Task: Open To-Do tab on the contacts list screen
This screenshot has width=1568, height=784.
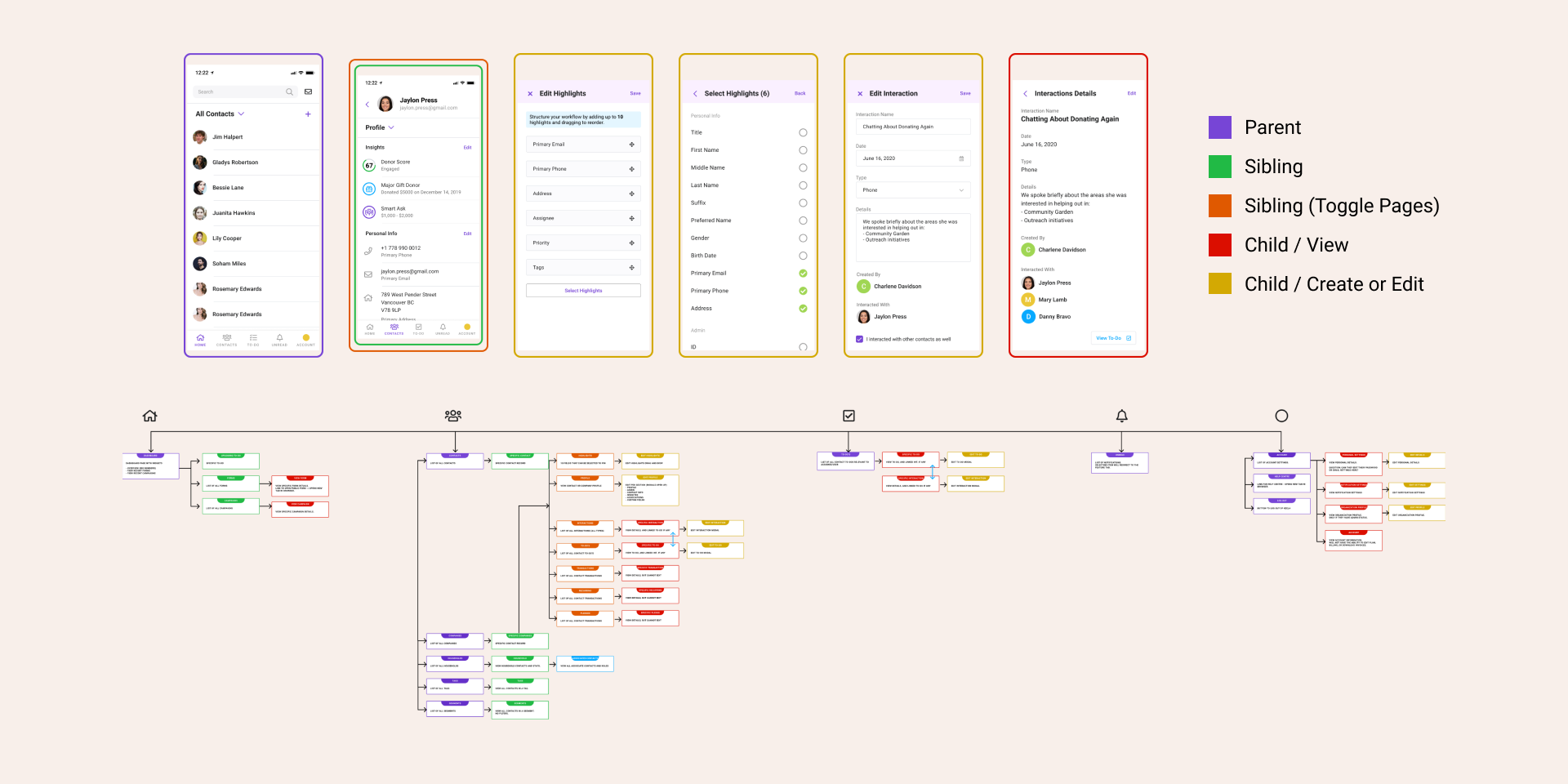Action: coord(253,340)
